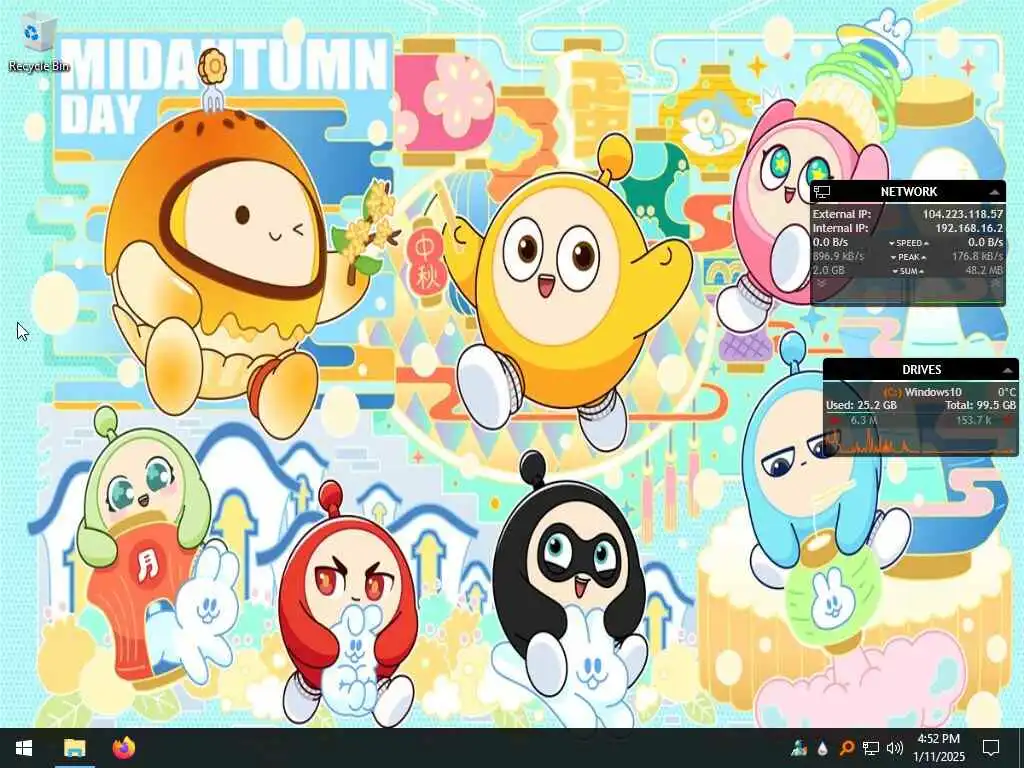Click the orange magnifier tray icon

click(x=846, y=748)
